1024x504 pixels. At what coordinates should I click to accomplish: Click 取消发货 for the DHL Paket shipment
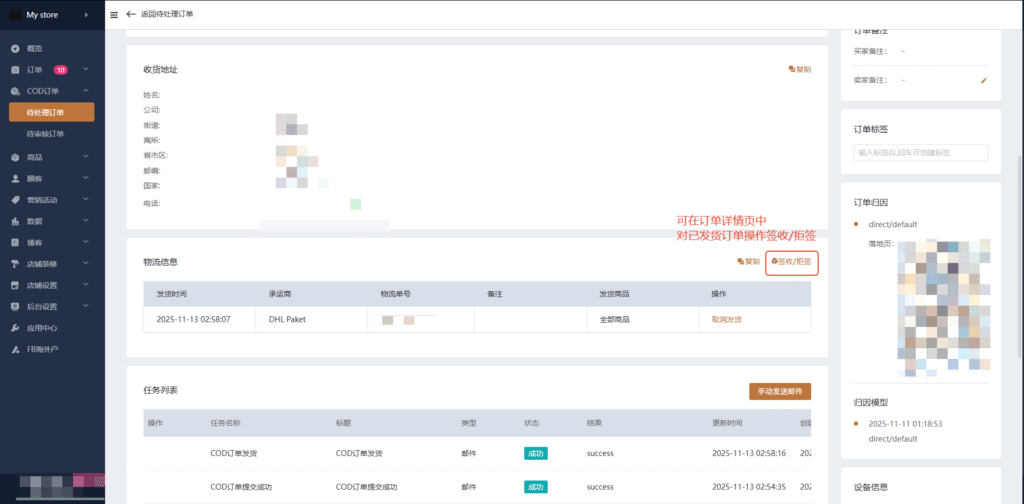click(726, 319)
